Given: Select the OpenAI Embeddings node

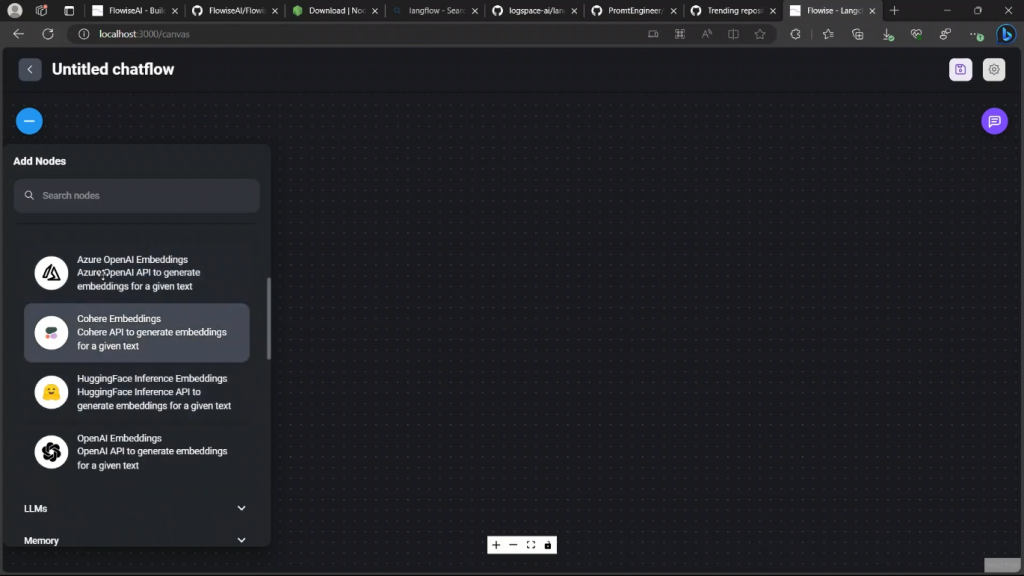Looking at the screenshot, I should [x=136, y=451].
